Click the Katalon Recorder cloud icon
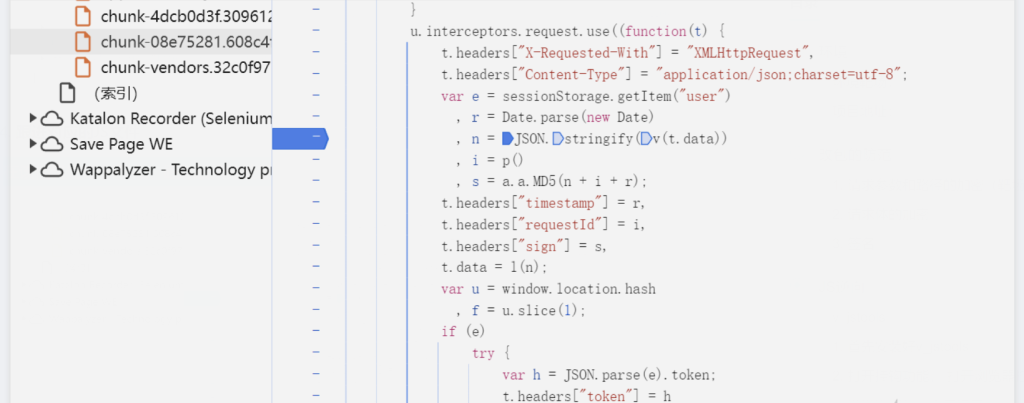The height and width of the screenshot is (403, 1024). [53, 119]
